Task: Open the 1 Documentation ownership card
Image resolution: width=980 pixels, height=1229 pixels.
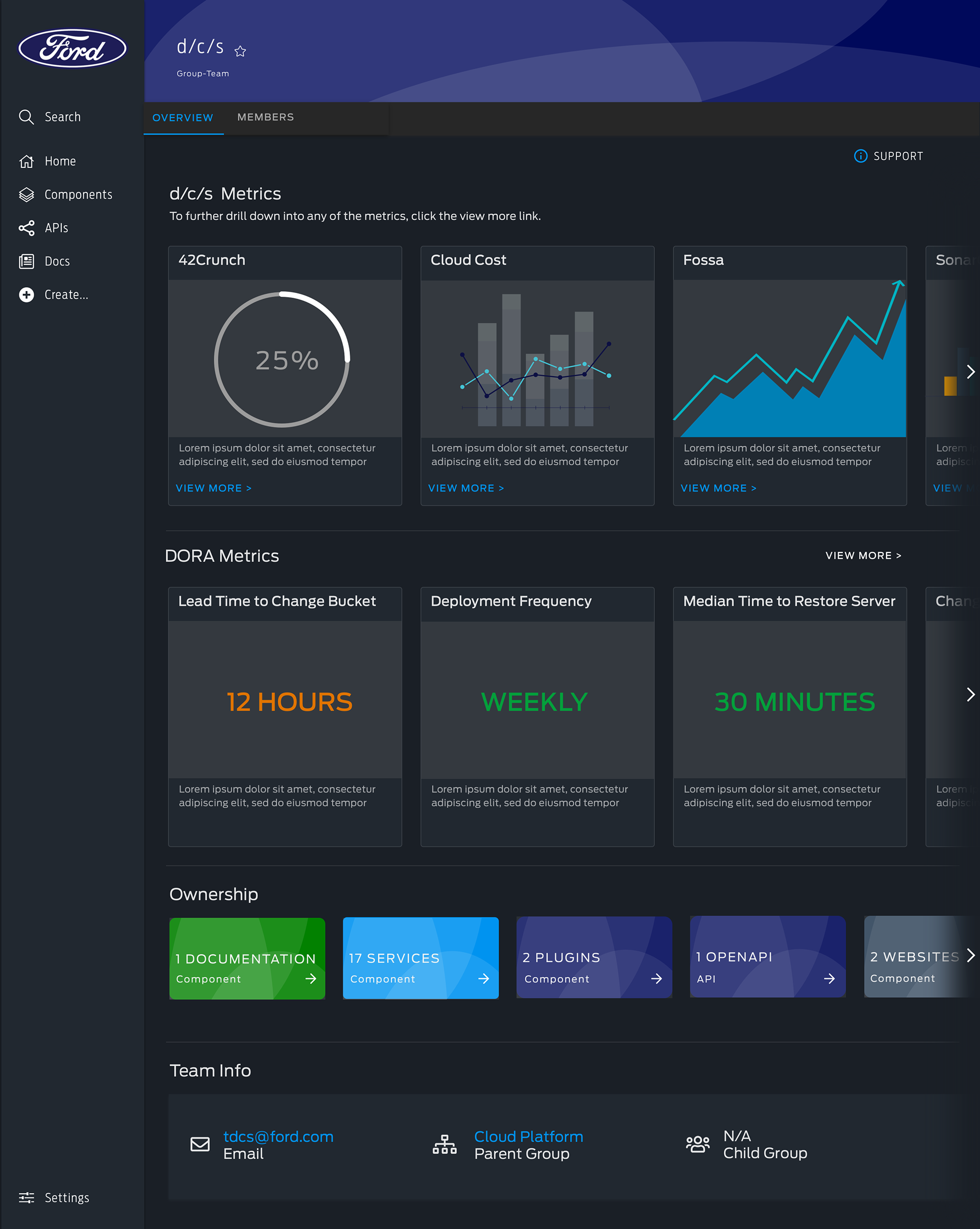Action: (x=247, y=958)
